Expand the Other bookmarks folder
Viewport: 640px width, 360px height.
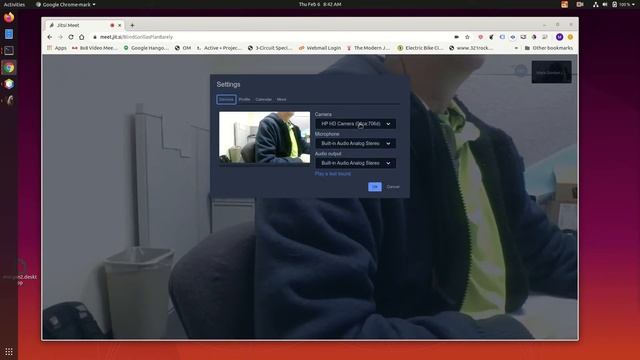pyautogui.click(x=549, y=48)
